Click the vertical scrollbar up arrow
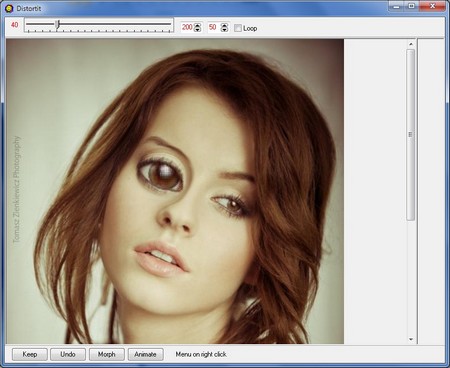This screenshot has height=368, width=450. pos(411,44)
